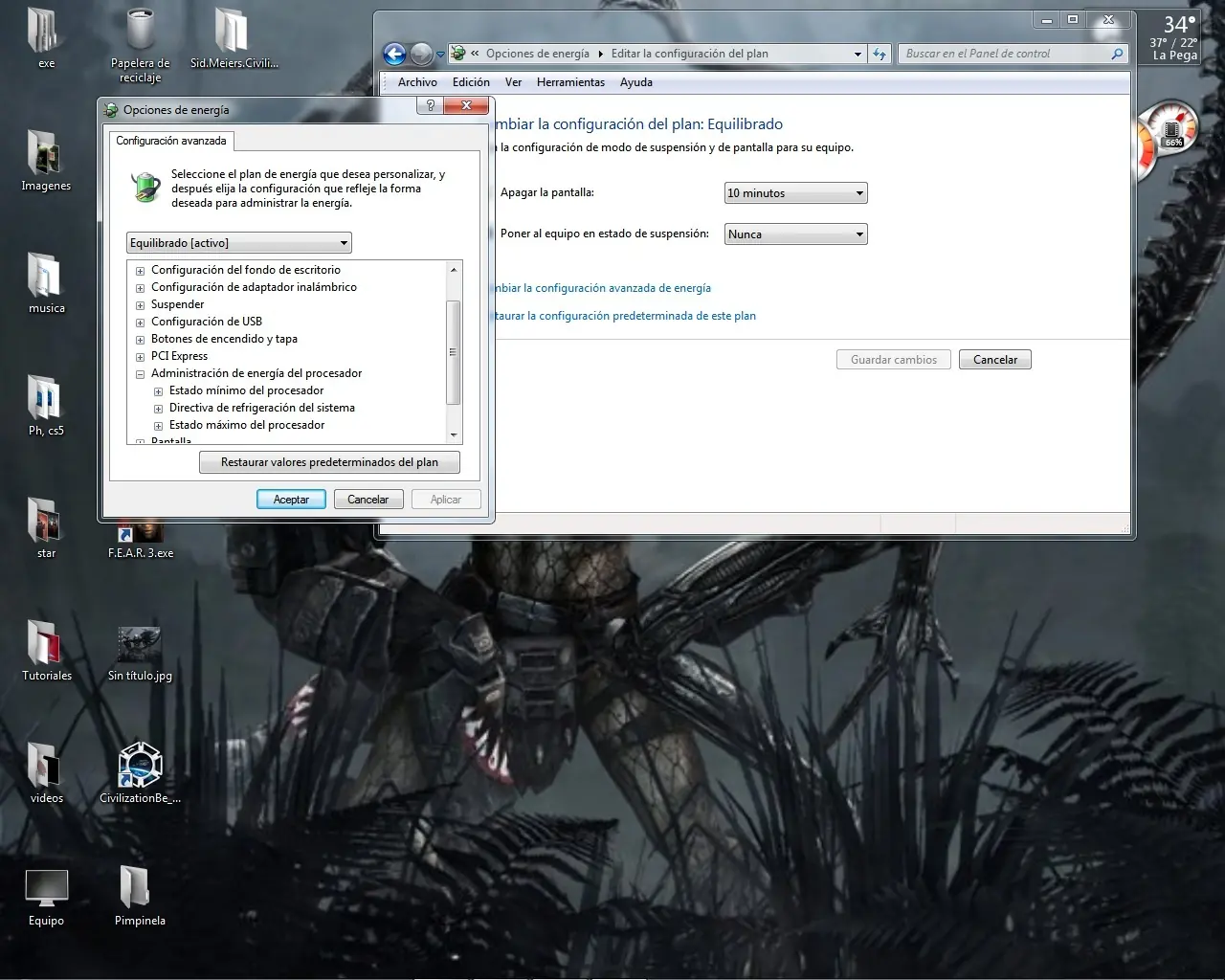Screen dimensions: 1225x980
Task: Open the Ph, cs5 folder icon
Action: [x=46, y=406]
